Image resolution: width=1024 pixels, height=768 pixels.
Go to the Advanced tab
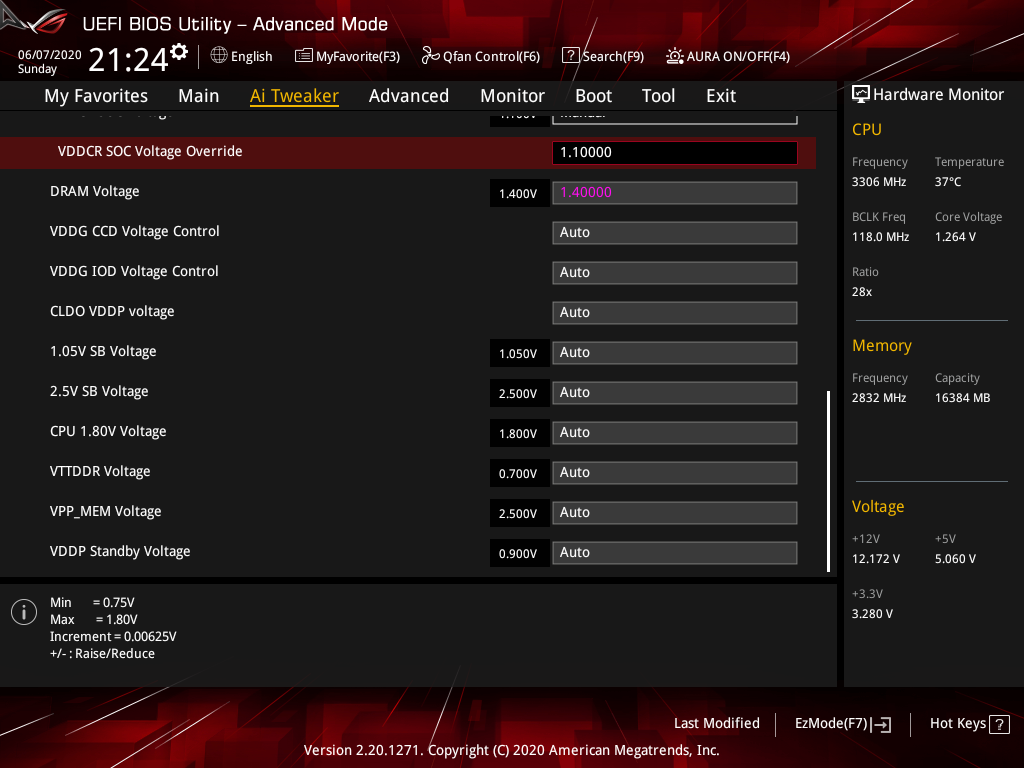click(x=409, y=96)
